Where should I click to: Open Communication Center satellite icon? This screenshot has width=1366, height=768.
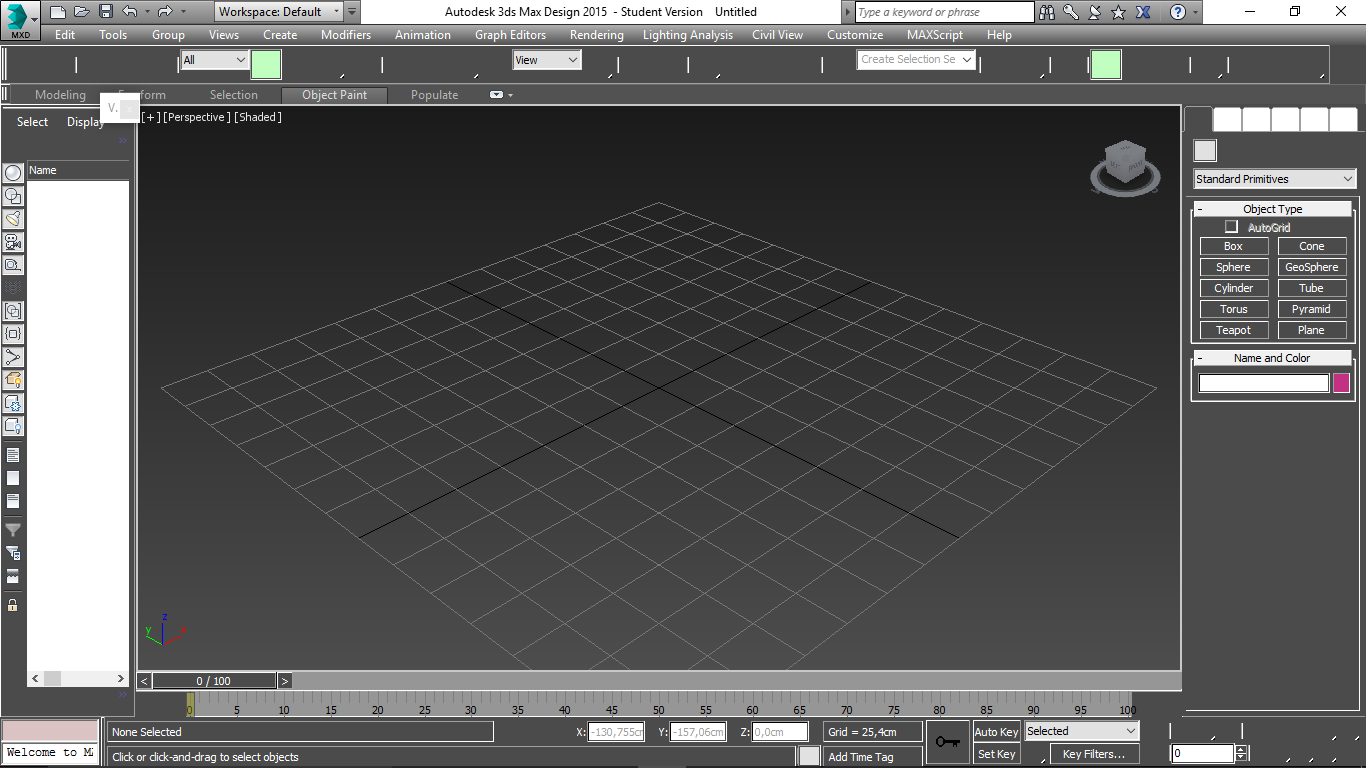pyautogui.click(x=1095, y=12)
